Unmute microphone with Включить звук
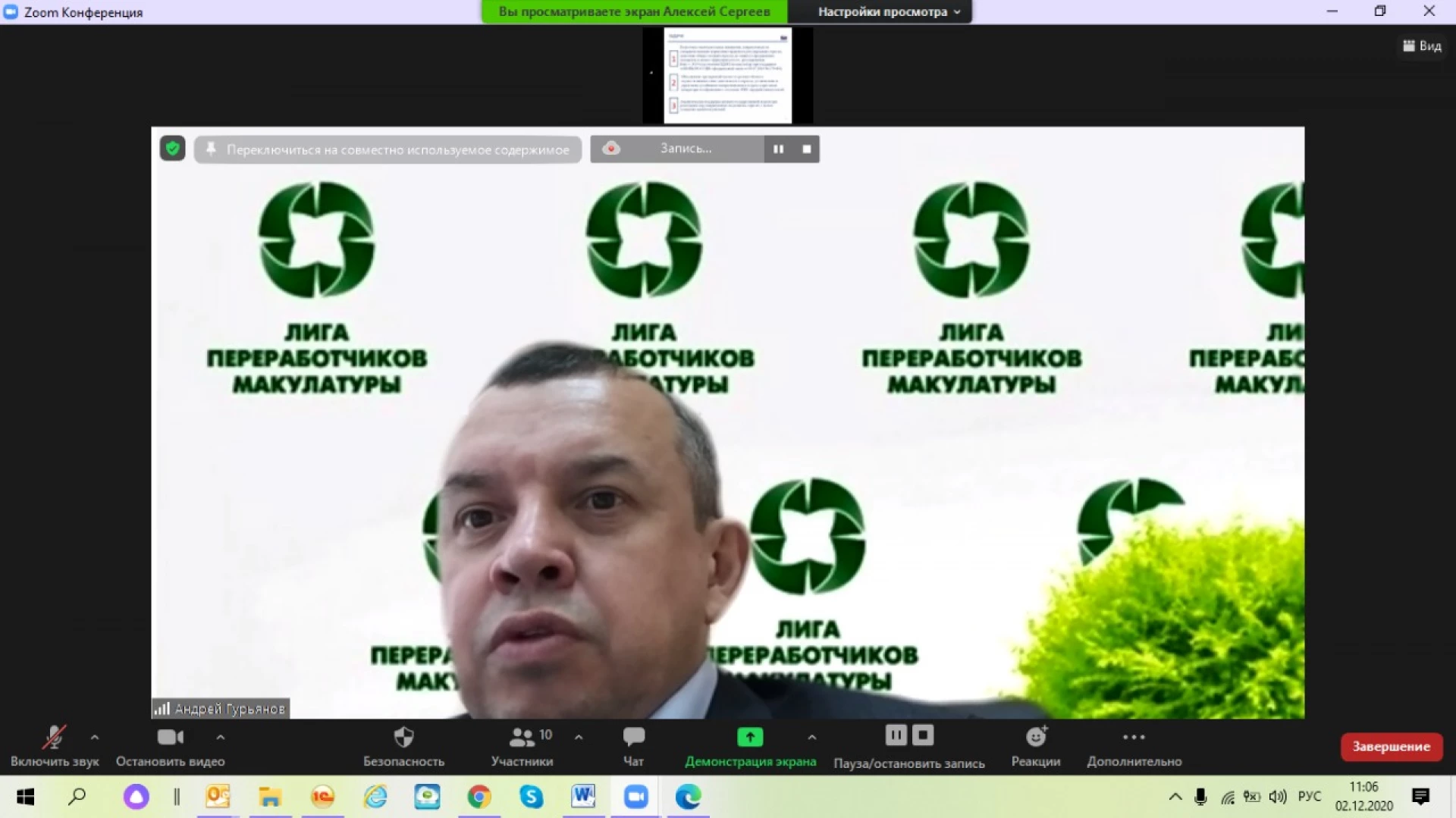 coord(55,747)
